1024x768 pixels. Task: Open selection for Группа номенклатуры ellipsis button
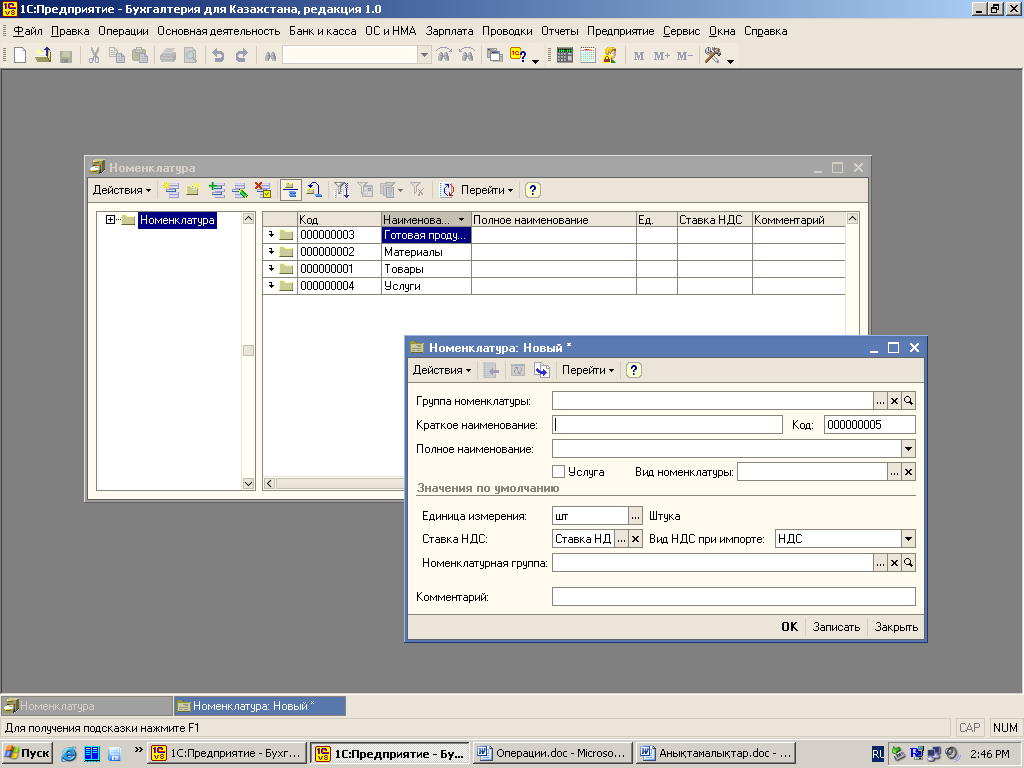(x=880, y=400)
